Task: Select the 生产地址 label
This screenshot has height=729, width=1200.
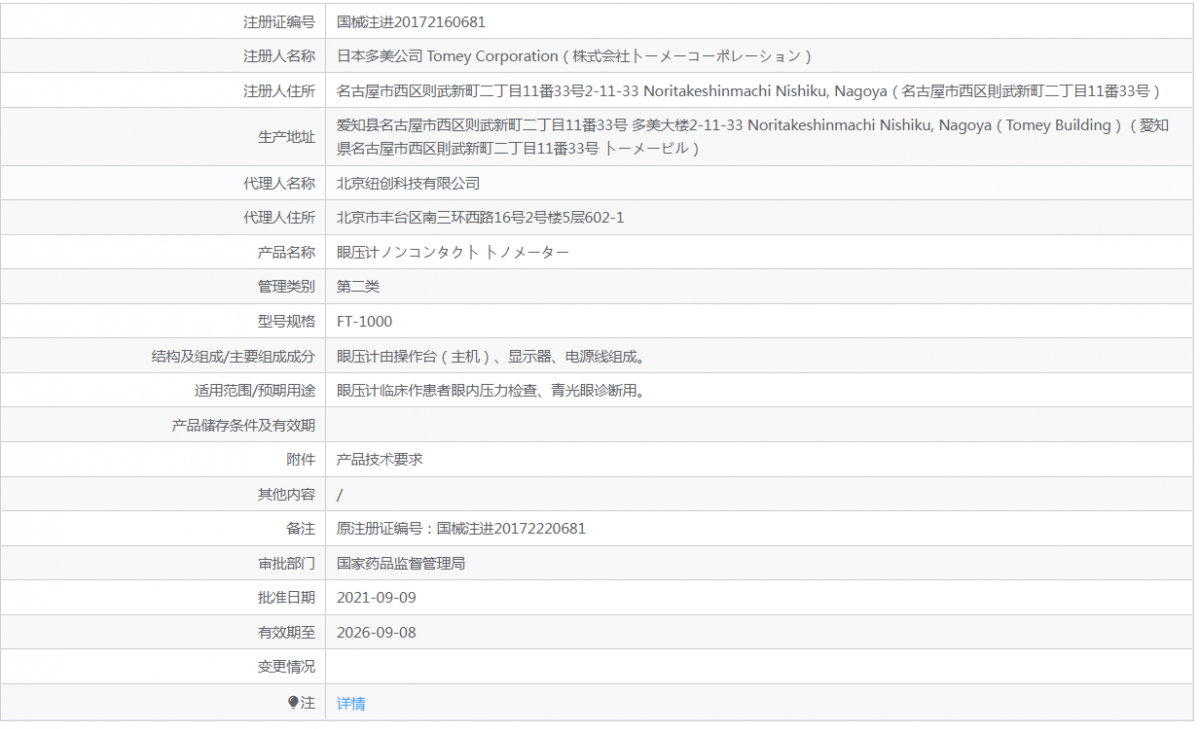Action: 286,137
